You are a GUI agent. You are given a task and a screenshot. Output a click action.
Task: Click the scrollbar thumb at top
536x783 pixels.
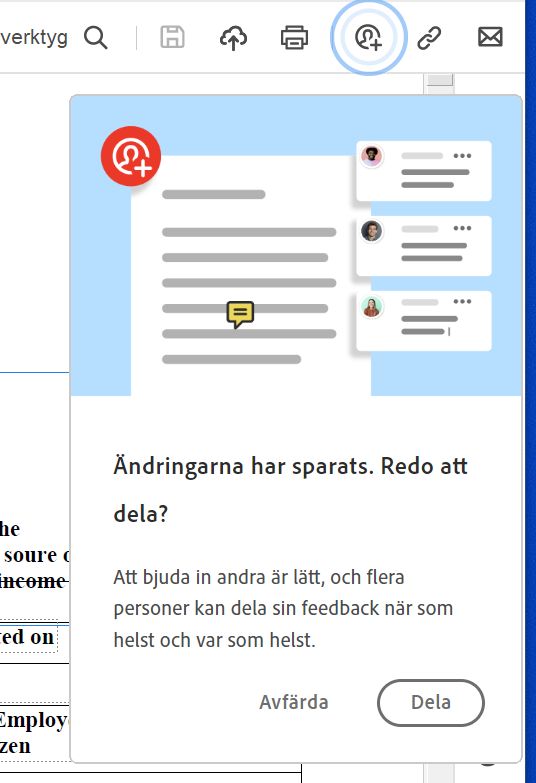tap(440, 80)
